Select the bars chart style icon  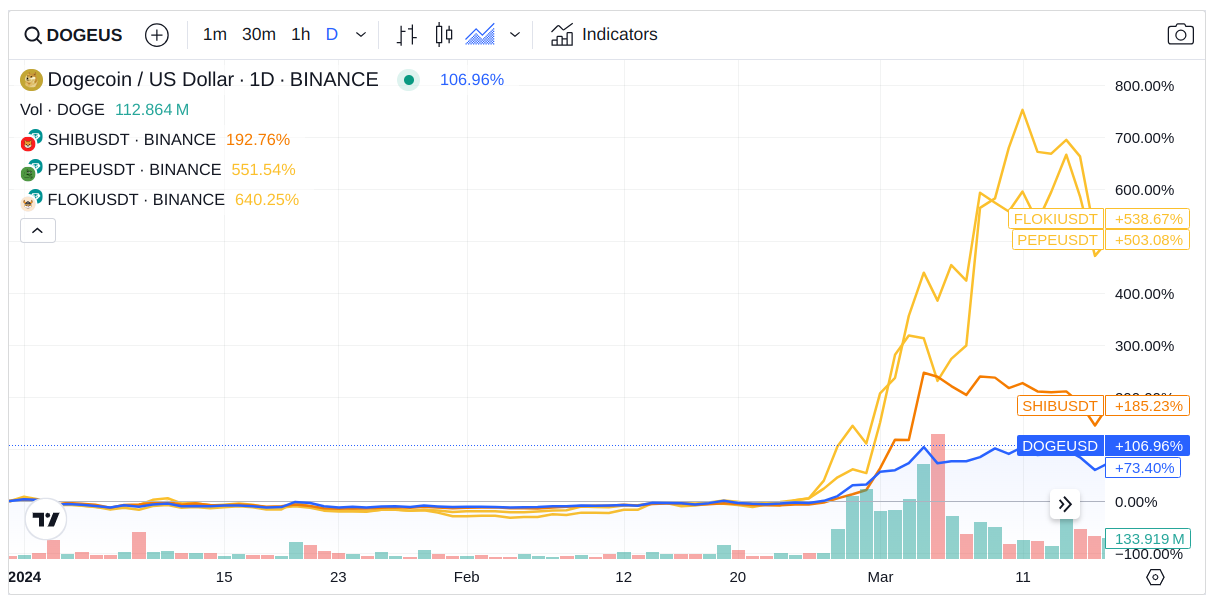pyautogui.click(x=406, y=35)
